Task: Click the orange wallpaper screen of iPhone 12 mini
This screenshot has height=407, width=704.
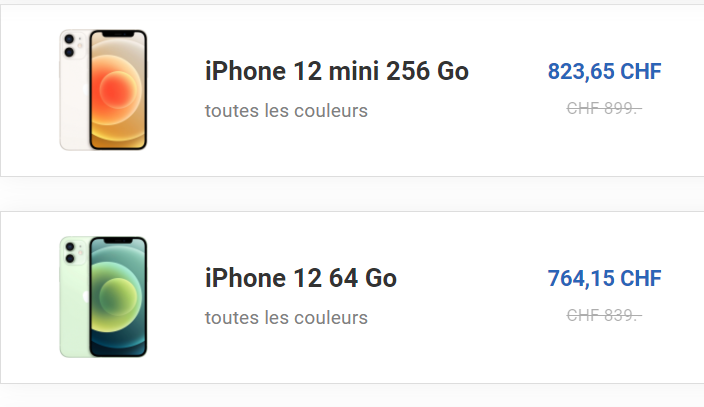Action: (x=118, y=90)
